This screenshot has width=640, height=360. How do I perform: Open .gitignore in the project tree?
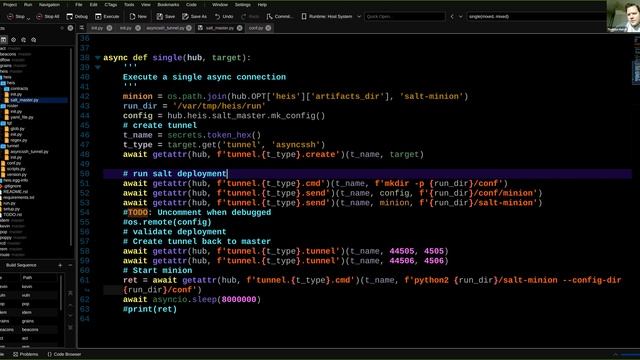coord(10,186)
